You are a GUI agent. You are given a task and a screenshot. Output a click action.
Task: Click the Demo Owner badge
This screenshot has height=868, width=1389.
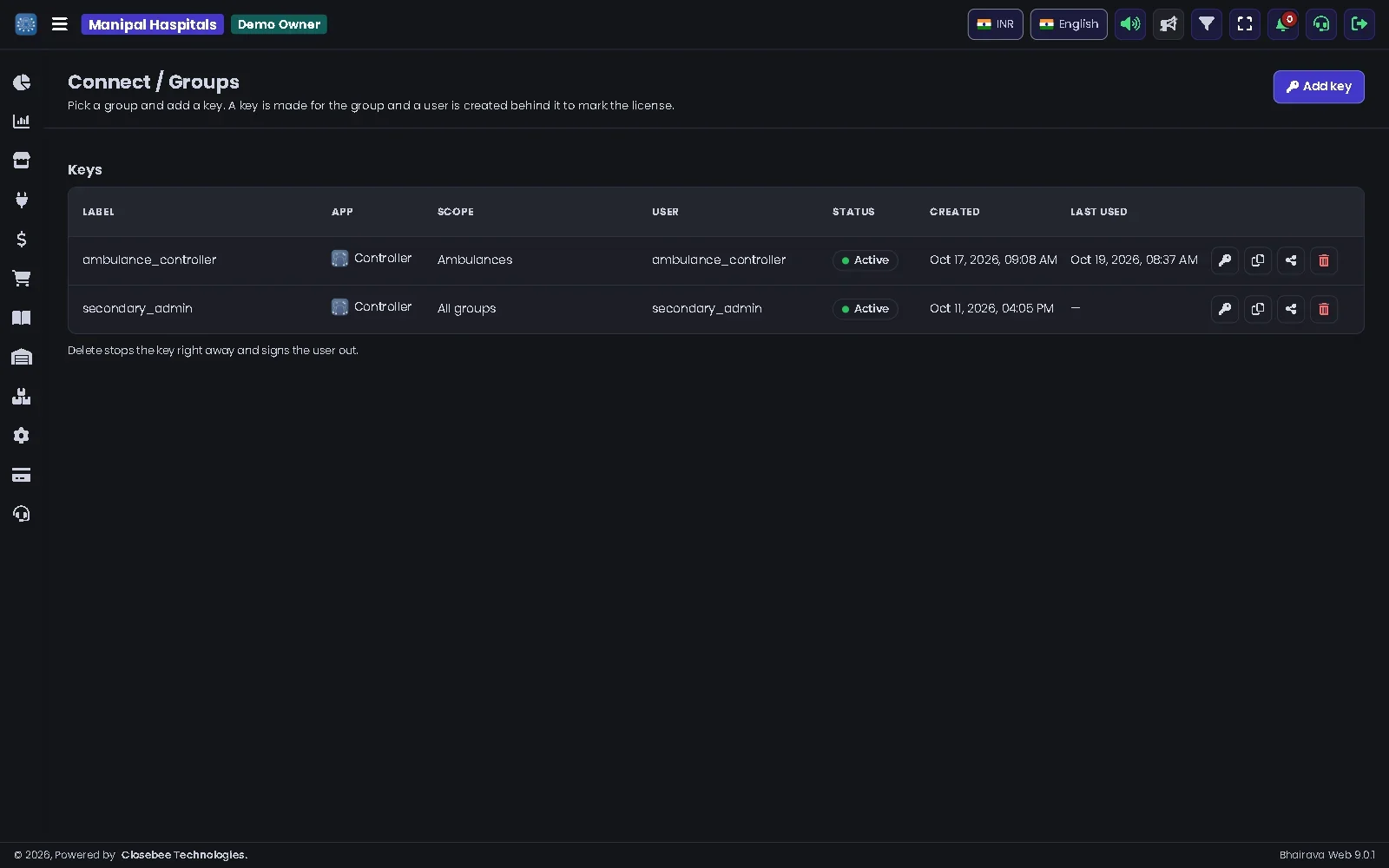279,24
